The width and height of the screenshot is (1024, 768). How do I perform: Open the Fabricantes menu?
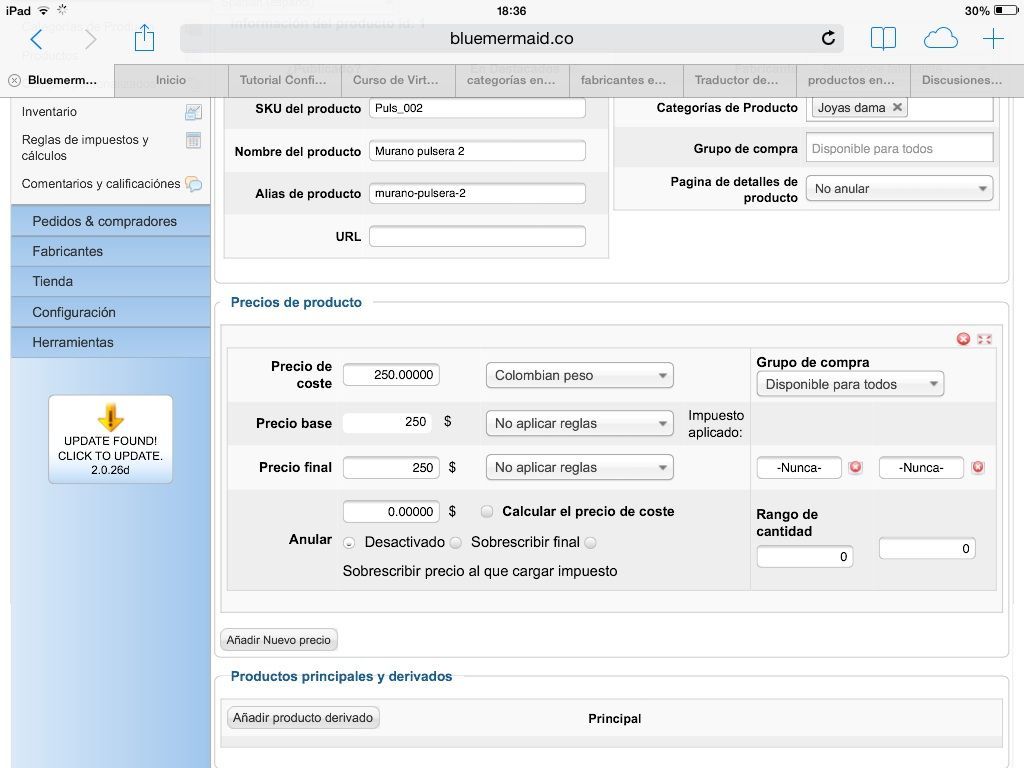110,251
